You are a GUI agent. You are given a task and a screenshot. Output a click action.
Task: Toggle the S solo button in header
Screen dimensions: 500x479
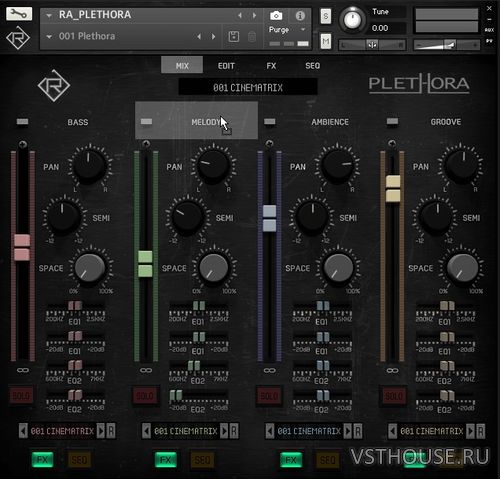click(x=326, y=16)
